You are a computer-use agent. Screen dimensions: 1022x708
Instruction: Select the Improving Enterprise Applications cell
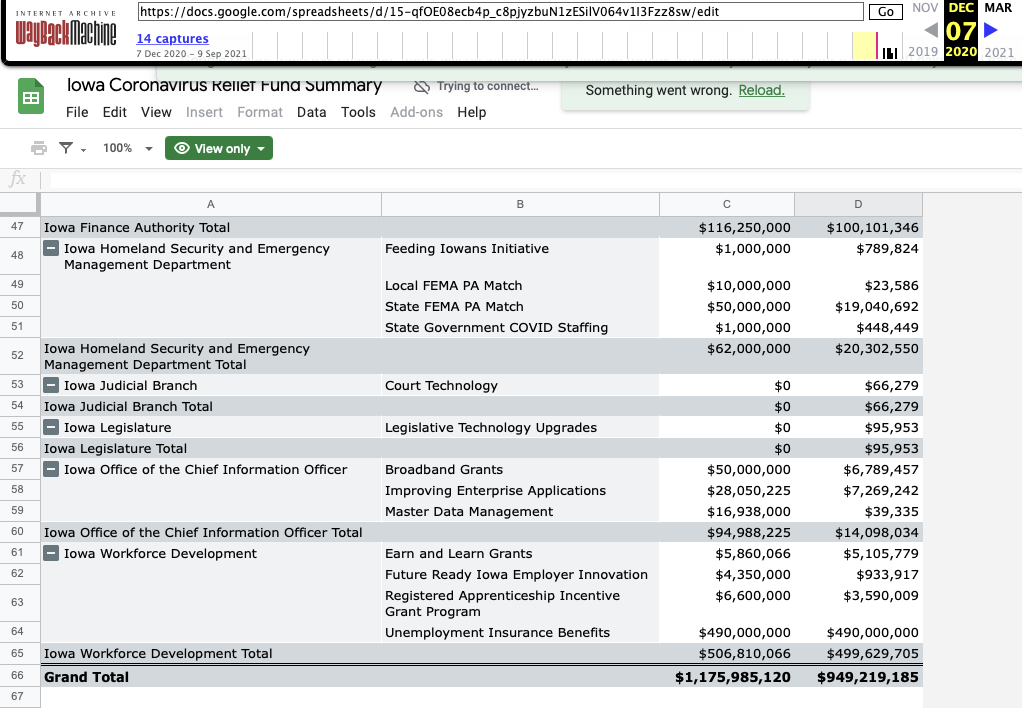pyautogui.click(x=520, y=490)
